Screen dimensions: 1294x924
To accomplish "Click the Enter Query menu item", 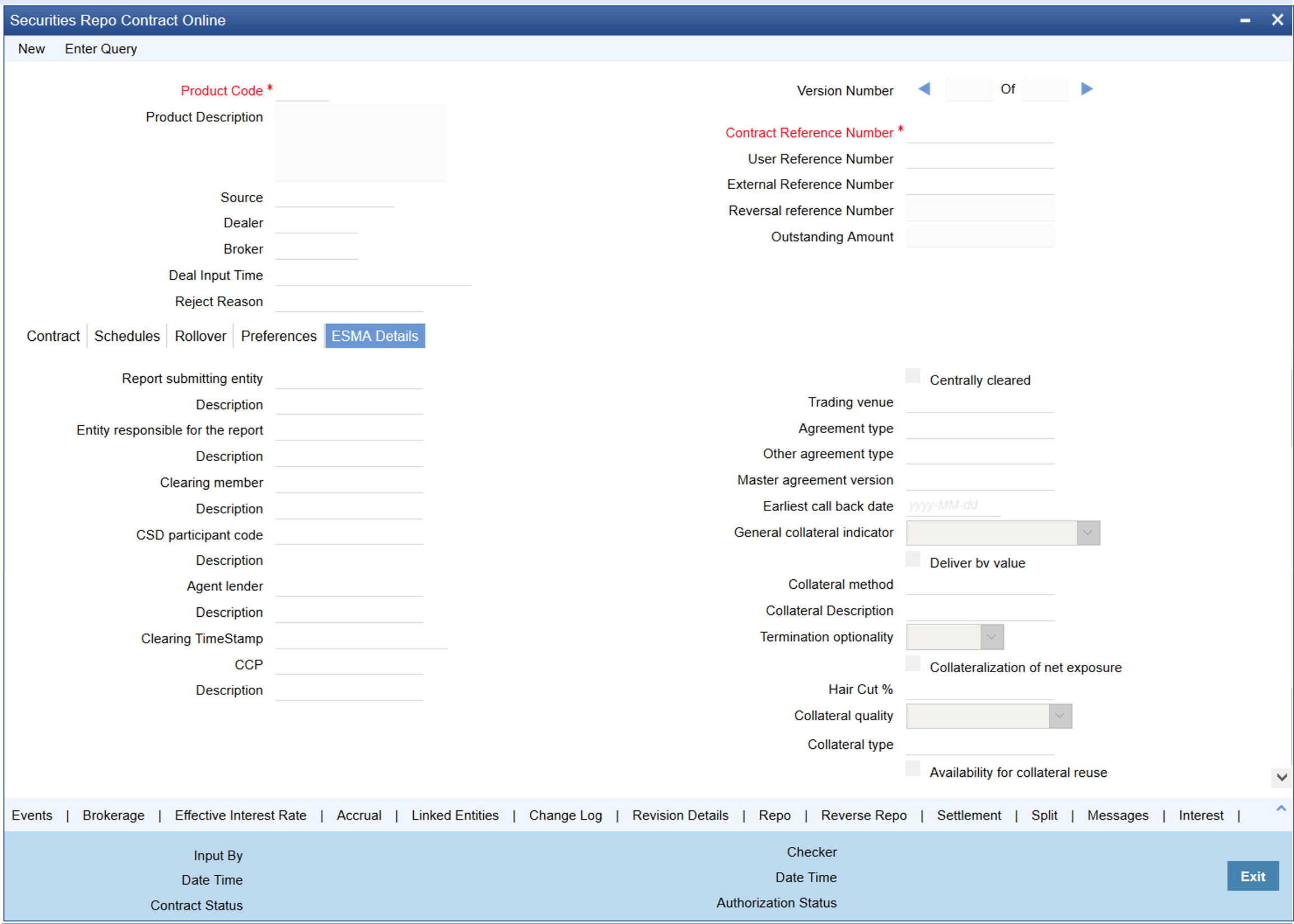I will point(101,49).
